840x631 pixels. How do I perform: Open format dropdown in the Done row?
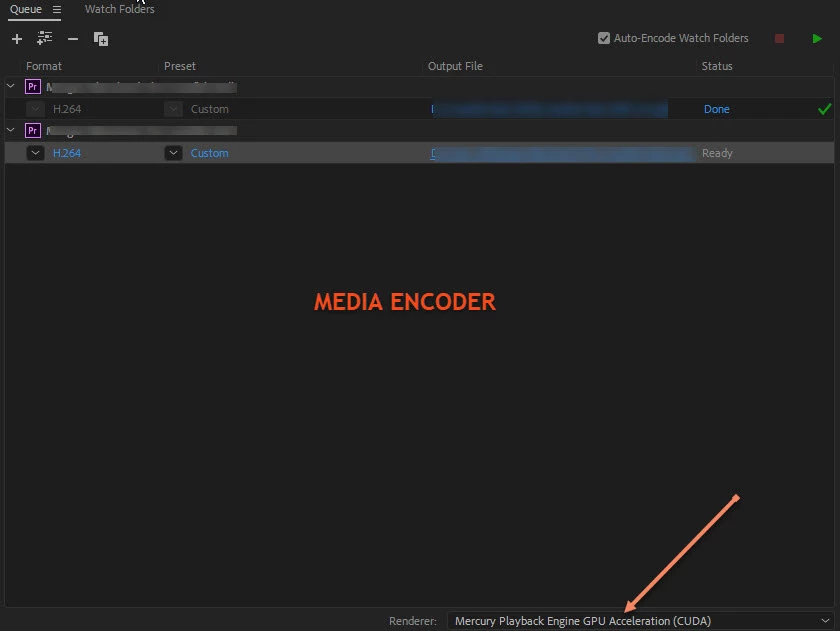(x=35, y=109)
